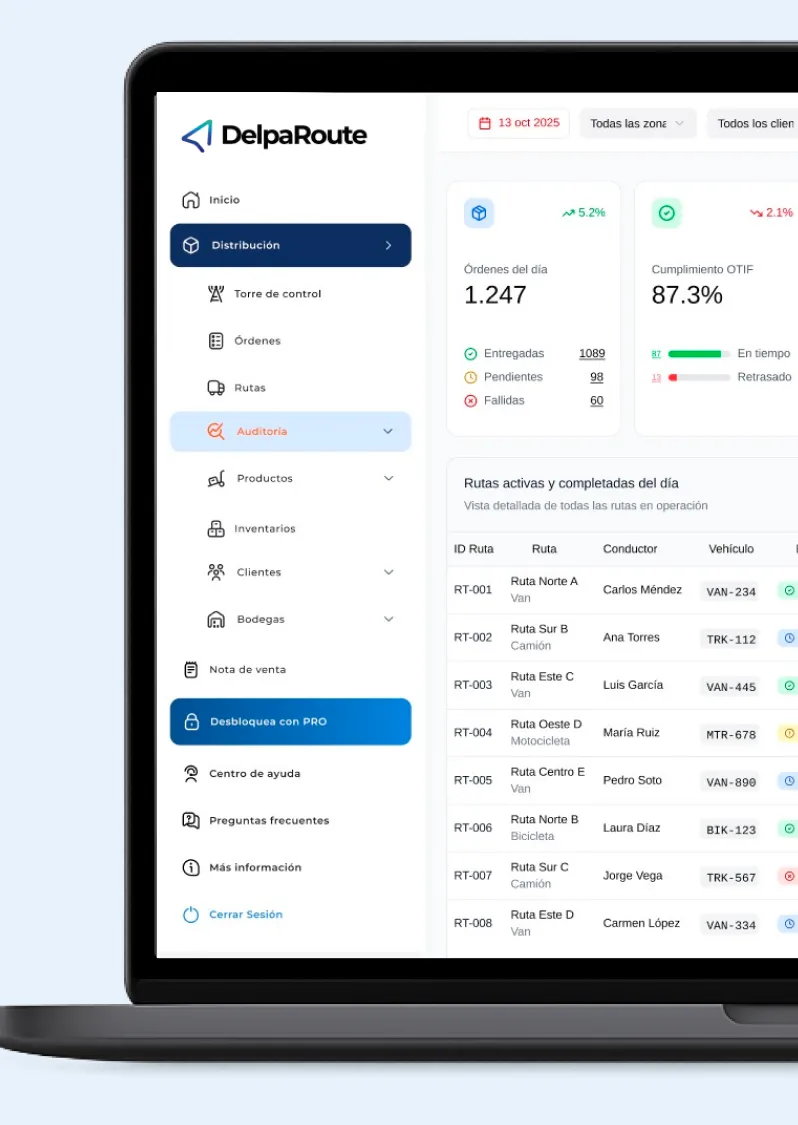Click the 1089 Entregadas count link
The width and height of the screenshot is (798, 1125).
(x=592, y=354)
